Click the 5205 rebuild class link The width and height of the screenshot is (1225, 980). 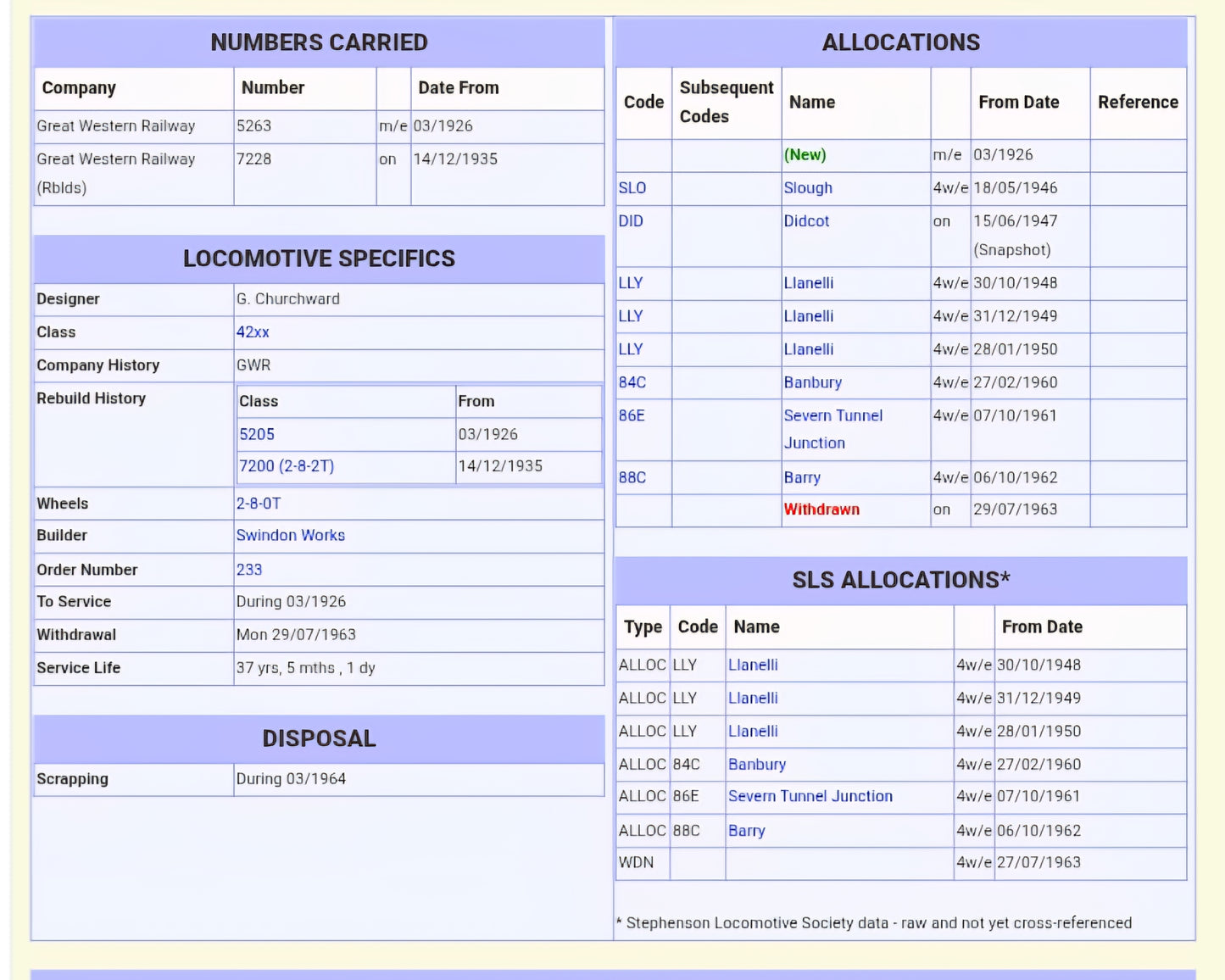(257, 434)
